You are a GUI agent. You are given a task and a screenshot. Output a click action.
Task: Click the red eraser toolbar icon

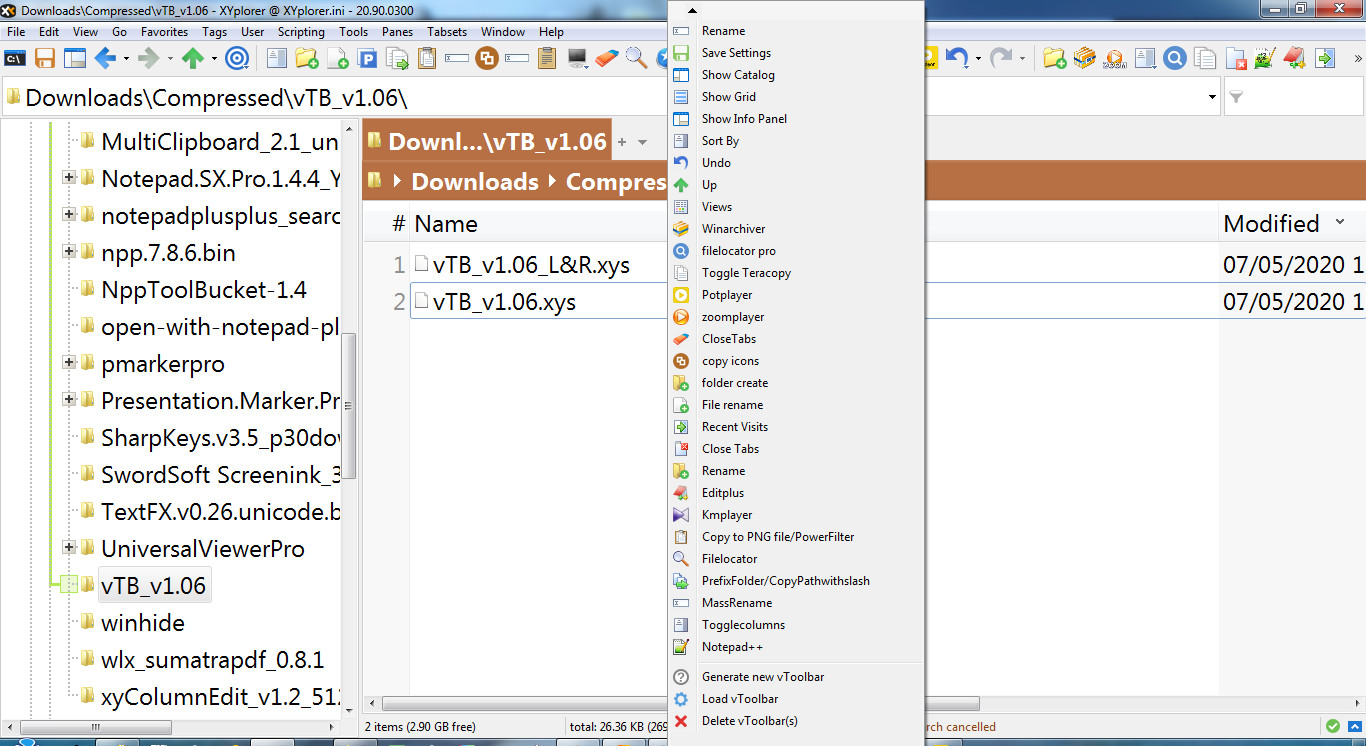607,58
